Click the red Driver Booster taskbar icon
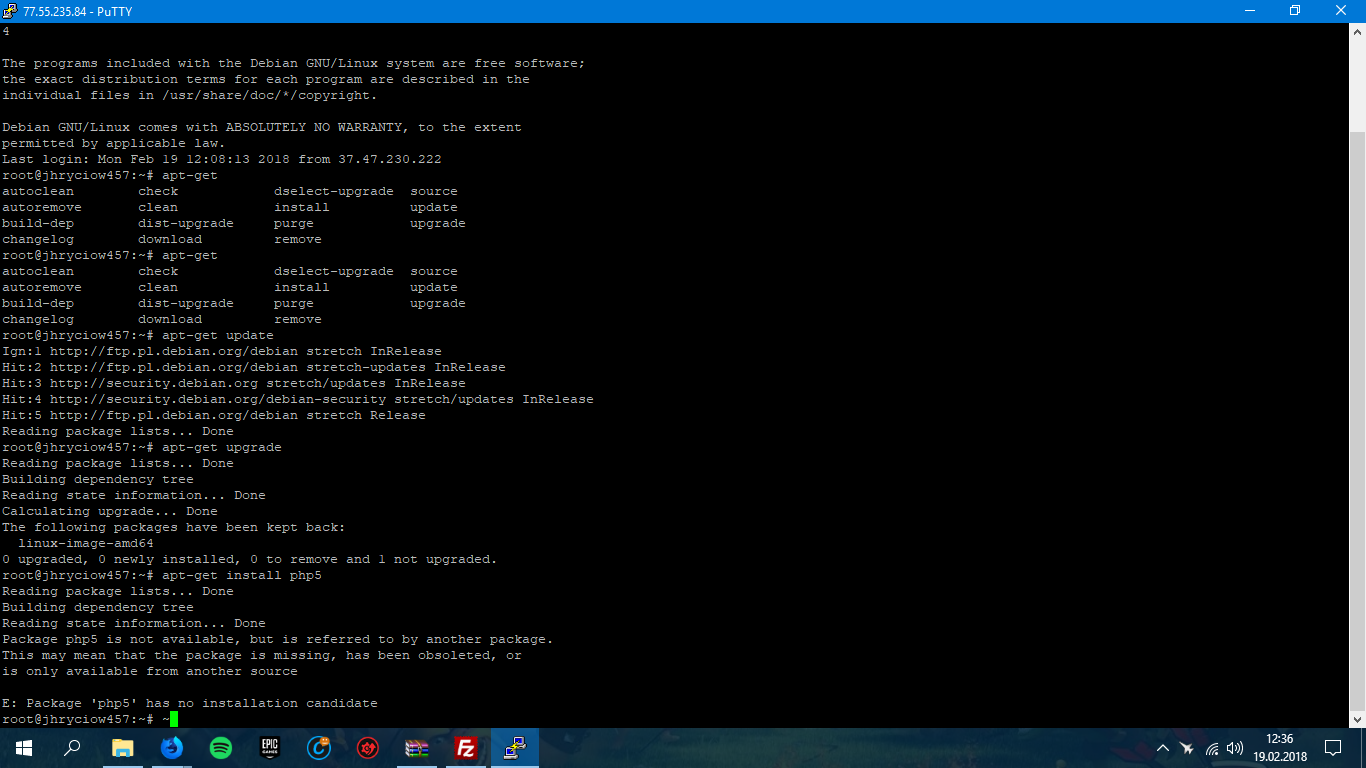Viewport: 1366px width, 768px height. 368,748
